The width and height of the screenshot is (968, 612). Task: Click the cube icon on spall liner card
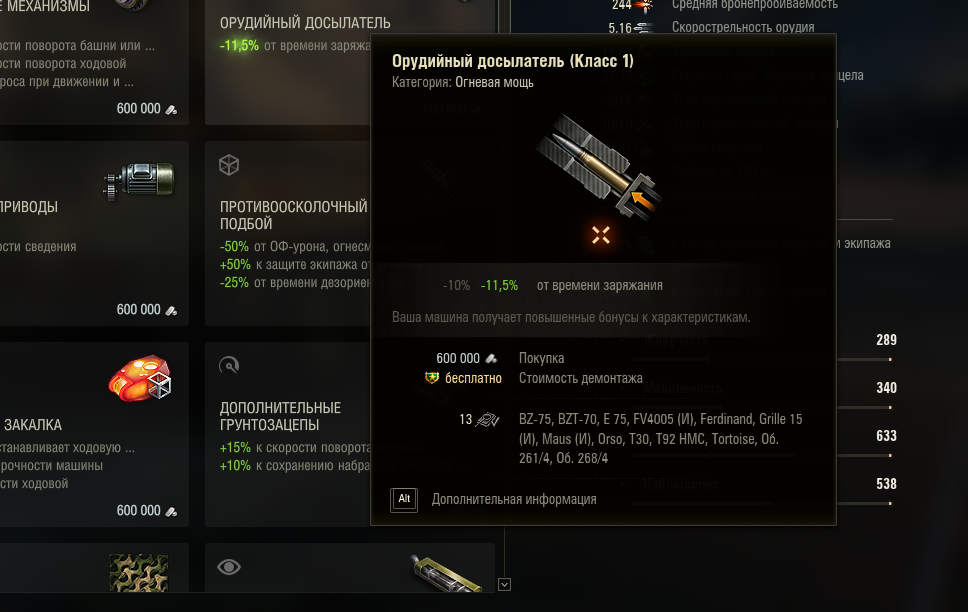click(229, 165)
